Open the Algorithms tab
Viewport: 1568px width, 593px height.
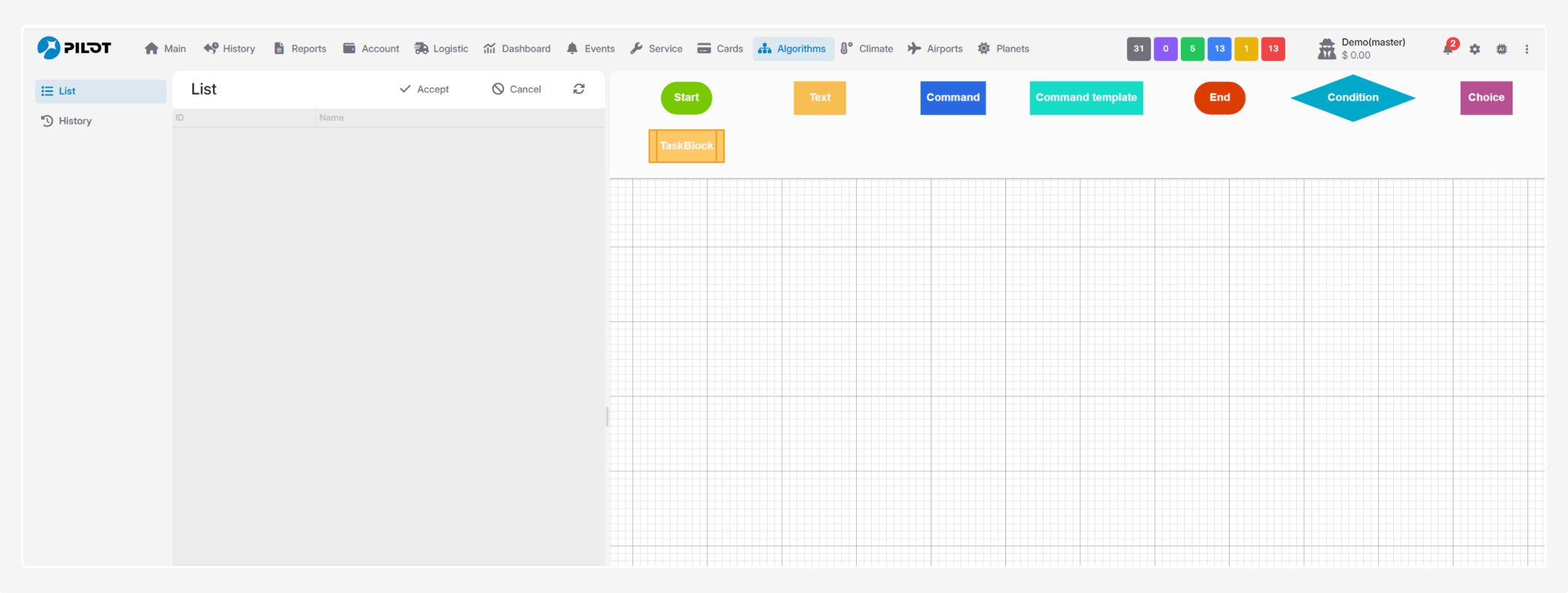(x=793, y=49)
